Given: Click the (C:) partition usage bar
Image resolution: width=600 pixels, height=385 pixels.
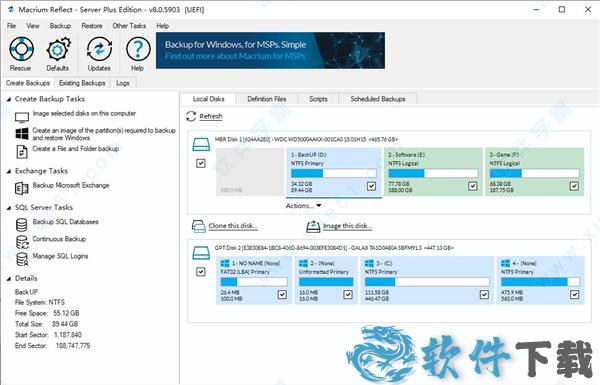Looking at the screenshot, I should coord(427,282).
